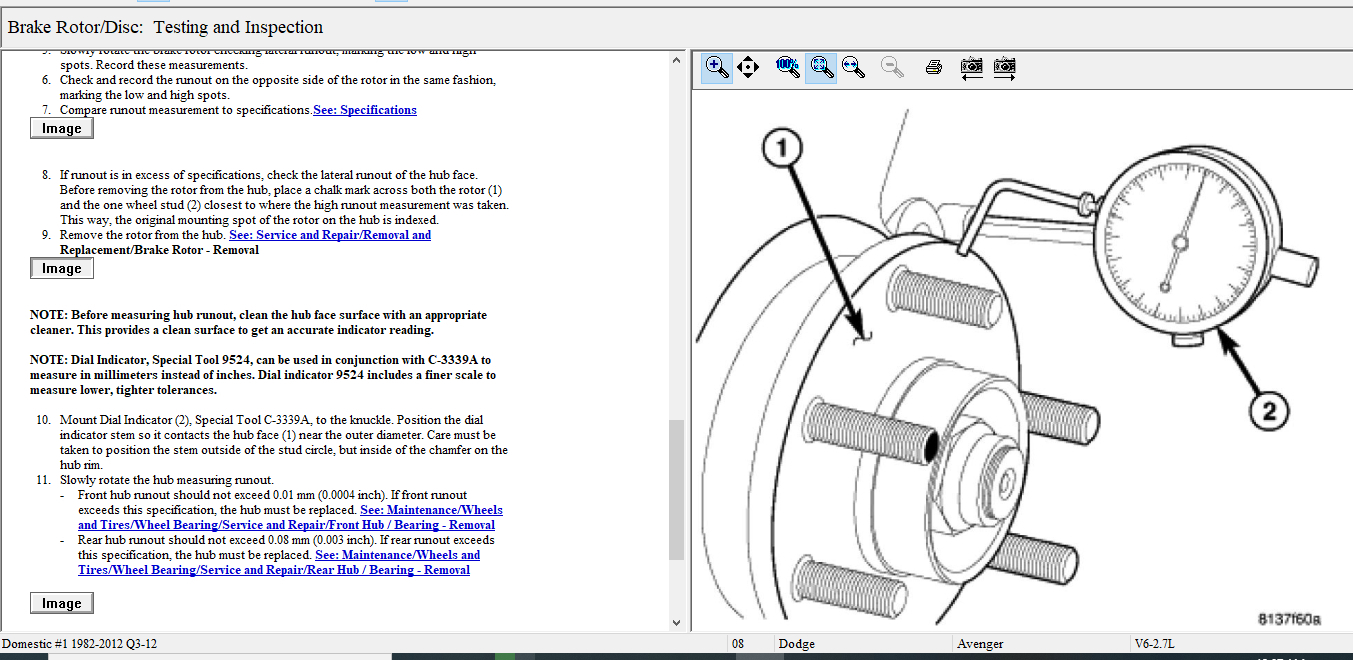Open the See: Specifications link
Viewport: 1353px width, 660px height.
(365, 110)
